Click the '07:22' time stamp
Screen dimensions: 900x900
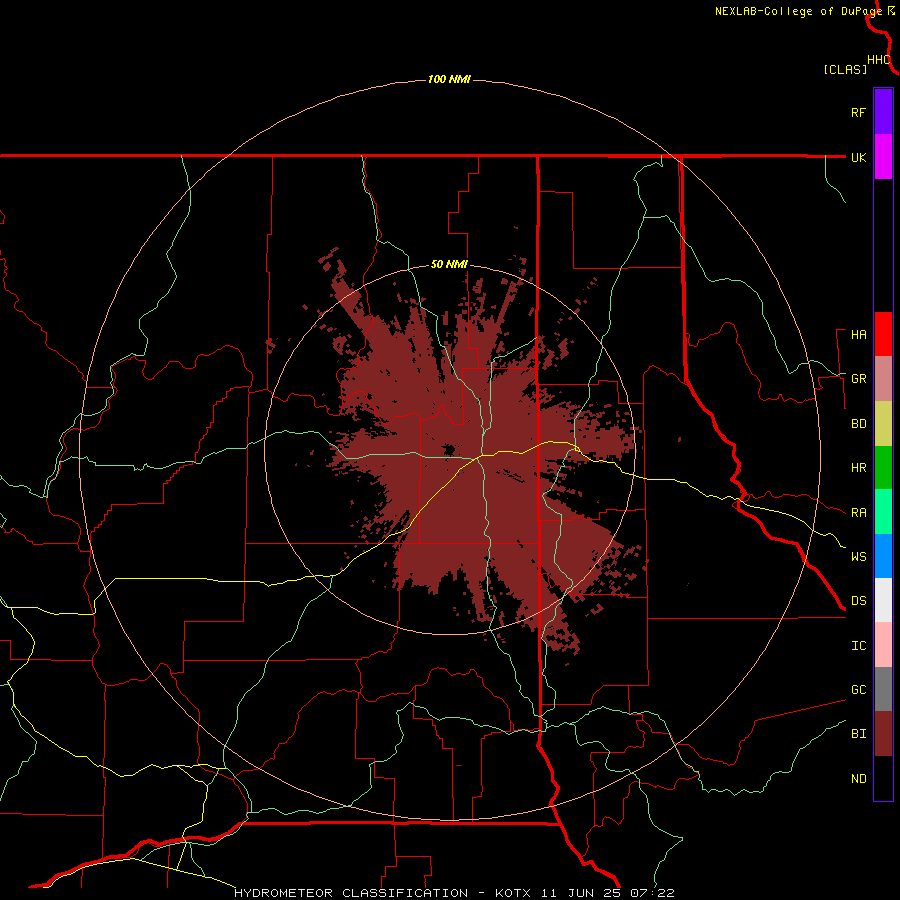click(652, 893)
